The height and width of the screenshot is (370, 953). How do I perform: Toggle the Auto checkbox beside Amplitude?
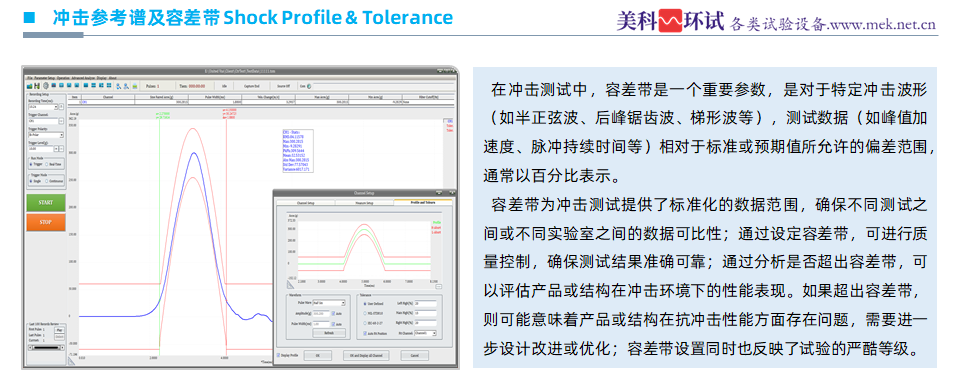333,313
